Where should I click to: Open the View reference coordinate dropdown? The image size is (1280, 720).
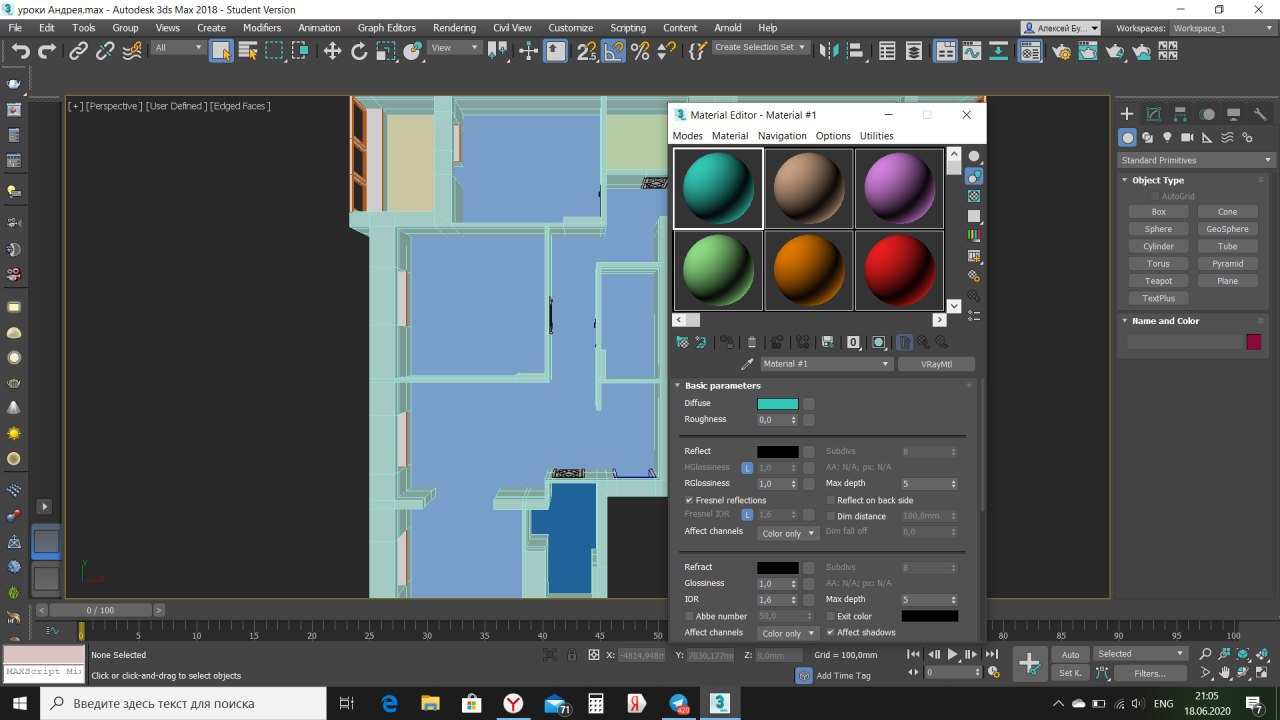point(455,47)
